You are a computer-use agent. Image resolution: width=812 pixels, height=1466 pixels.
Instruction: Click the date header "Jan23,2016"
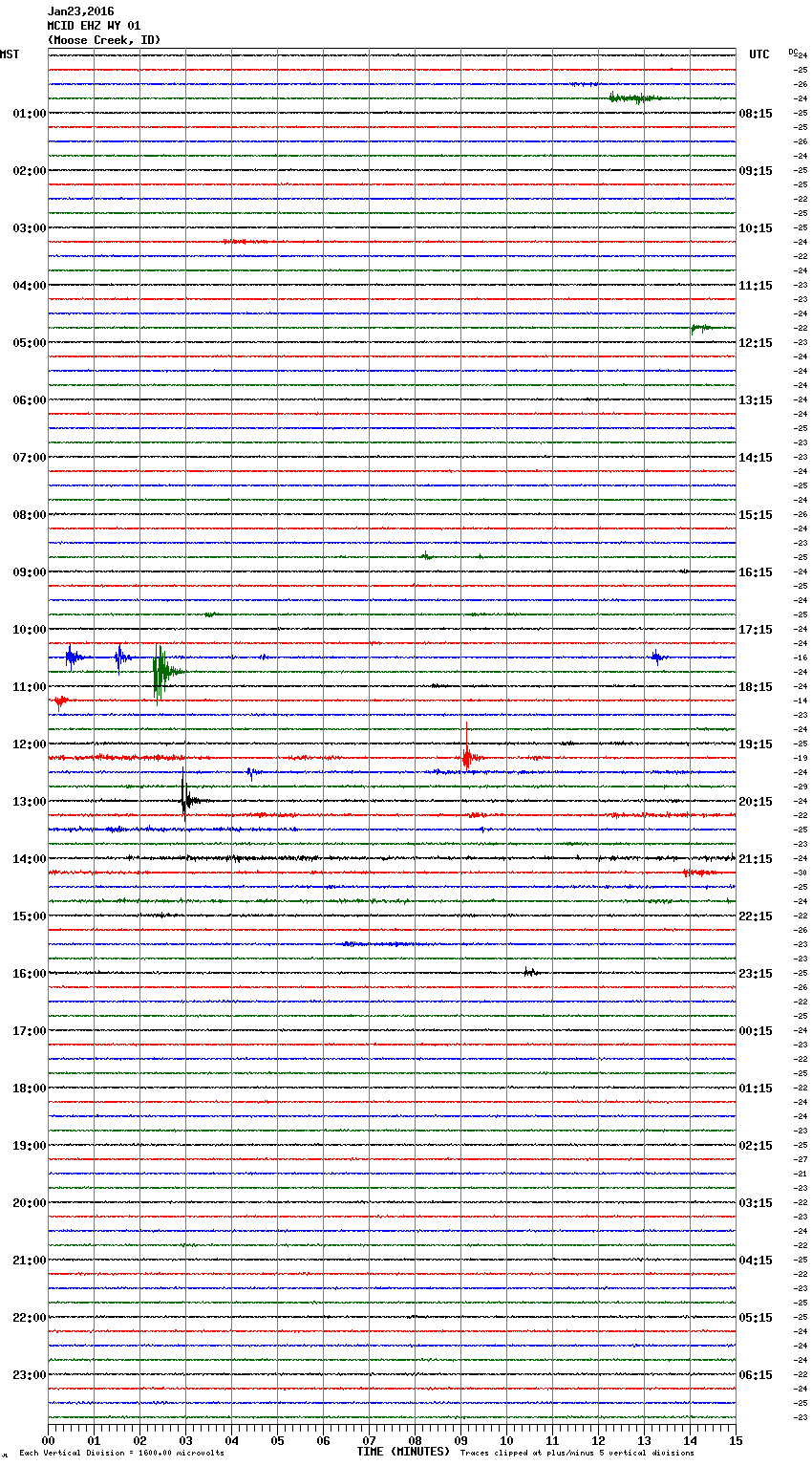point(80,11)
